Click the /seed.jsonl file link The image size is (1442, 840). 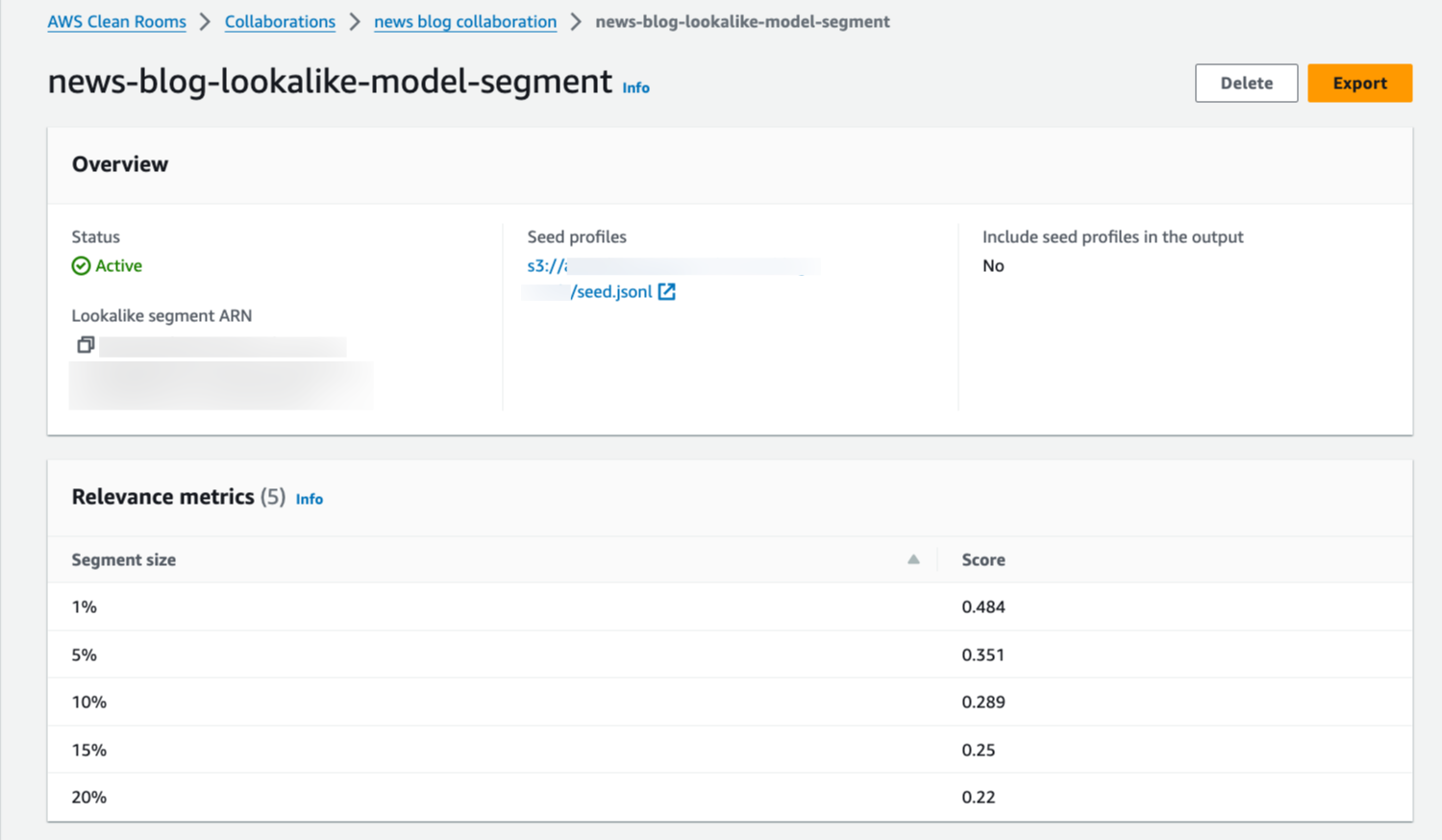611,291
